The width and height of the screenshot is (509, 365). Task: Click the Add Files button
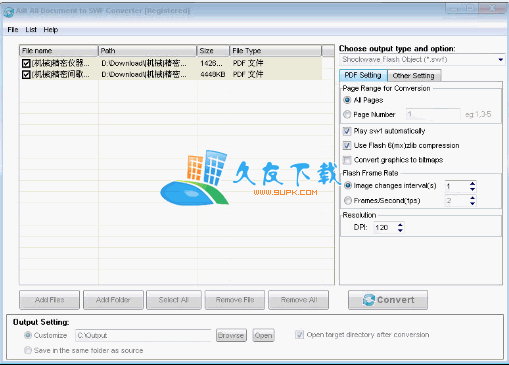(x=49, y=300)
